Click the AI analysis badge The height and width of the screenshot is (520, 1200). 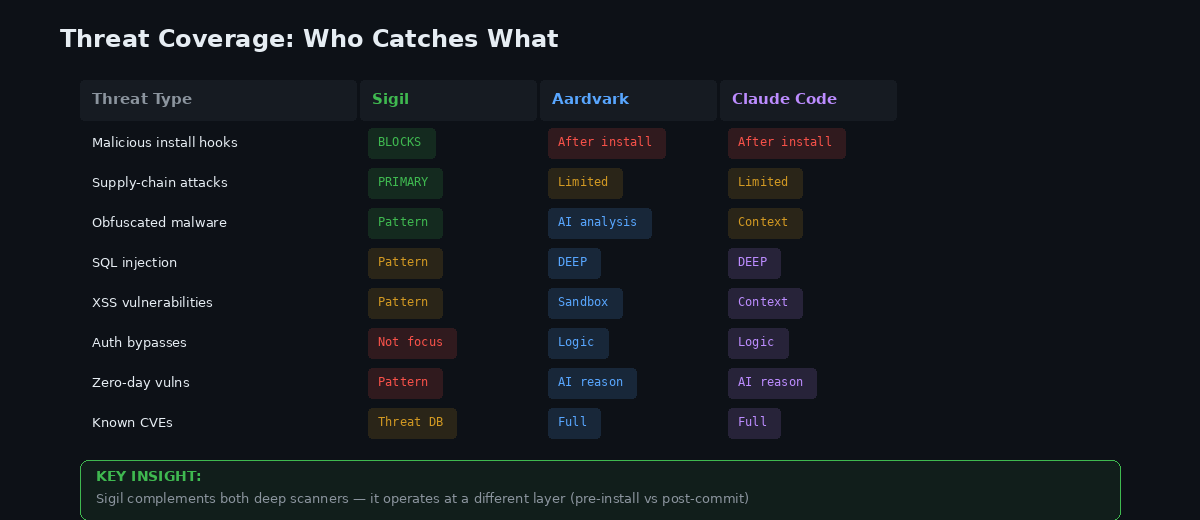599,223
